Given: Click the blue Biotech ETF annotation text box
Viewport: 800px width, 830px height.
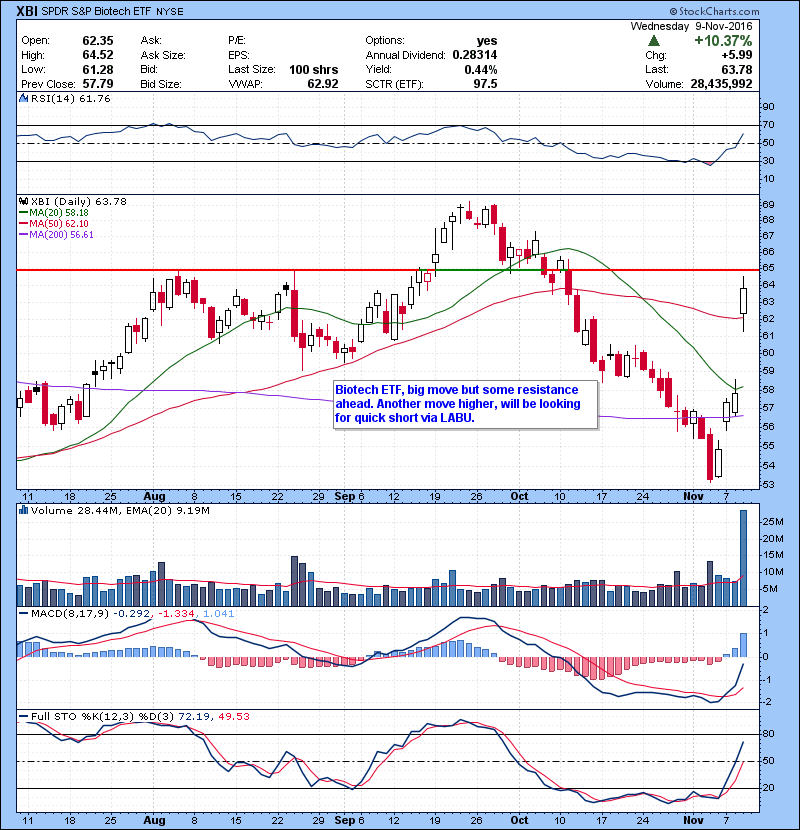Looking at the screenshot, I should click(465, 404).
